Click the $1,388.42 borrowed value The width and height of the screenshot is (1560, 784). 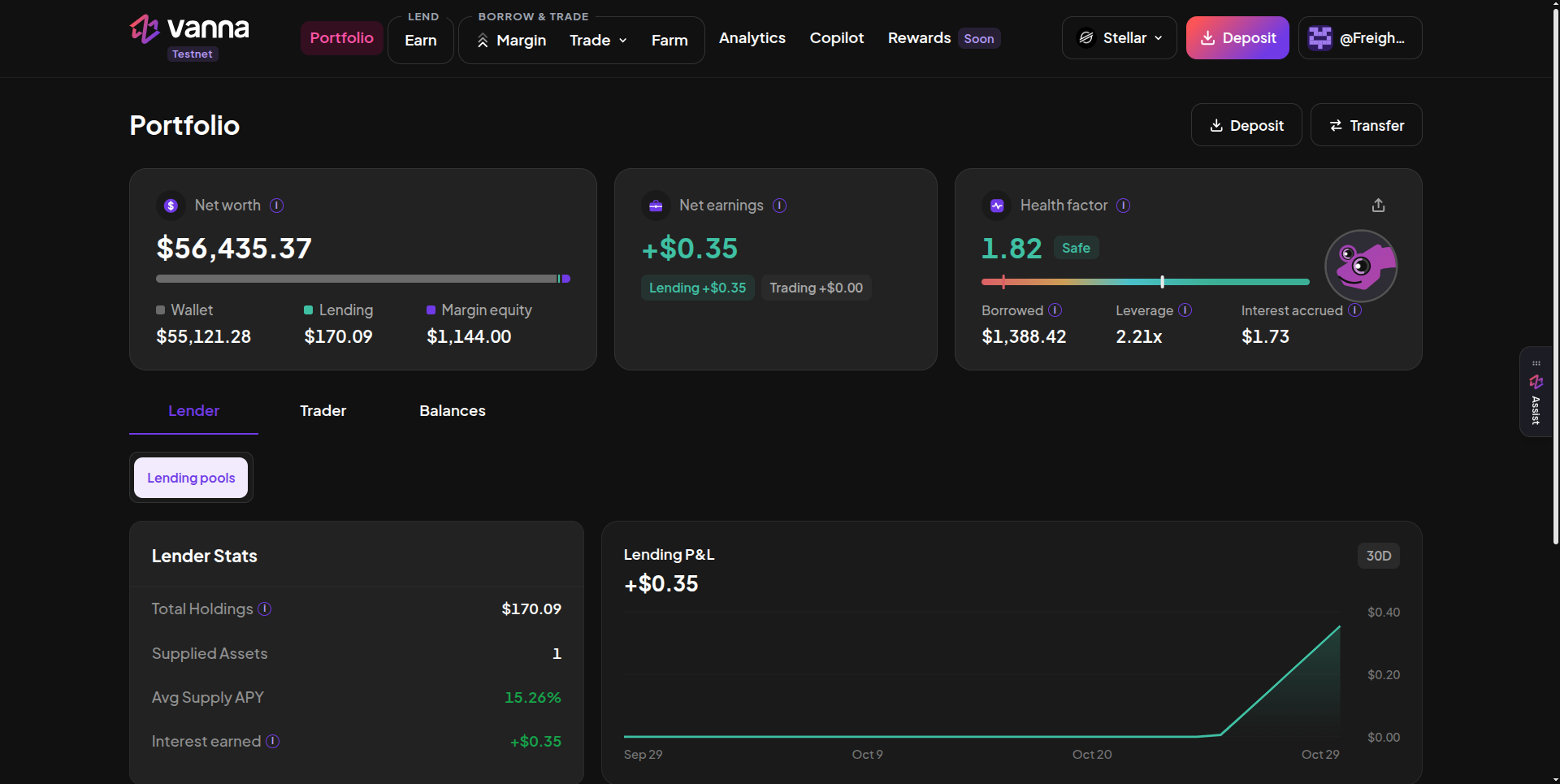[1024, 336]
